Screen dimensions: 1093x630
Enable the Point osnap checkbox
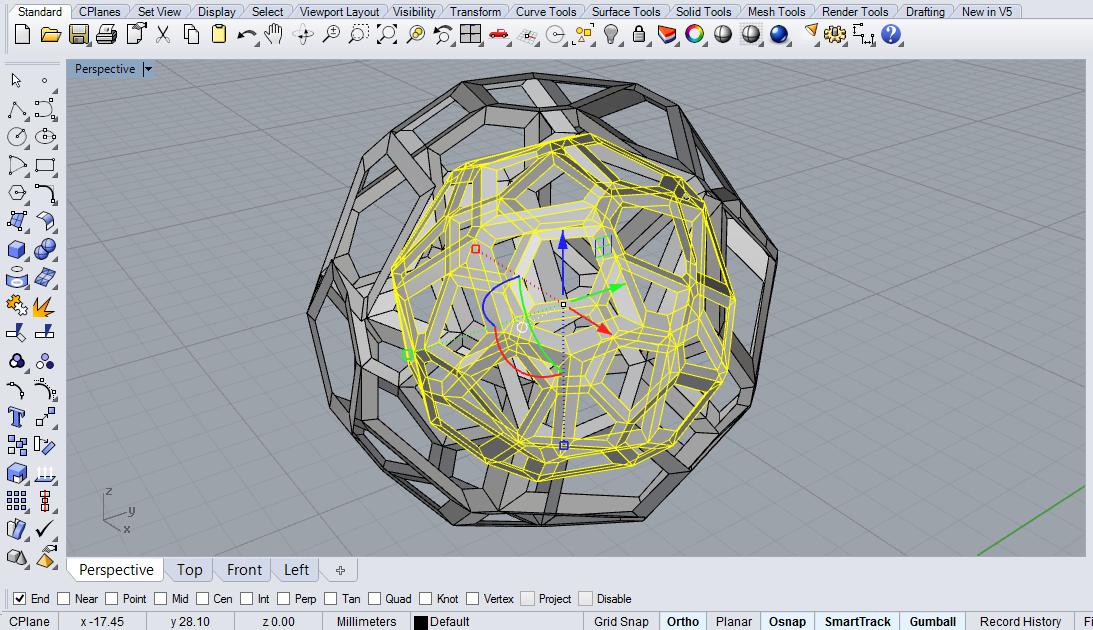click(112, 599)
